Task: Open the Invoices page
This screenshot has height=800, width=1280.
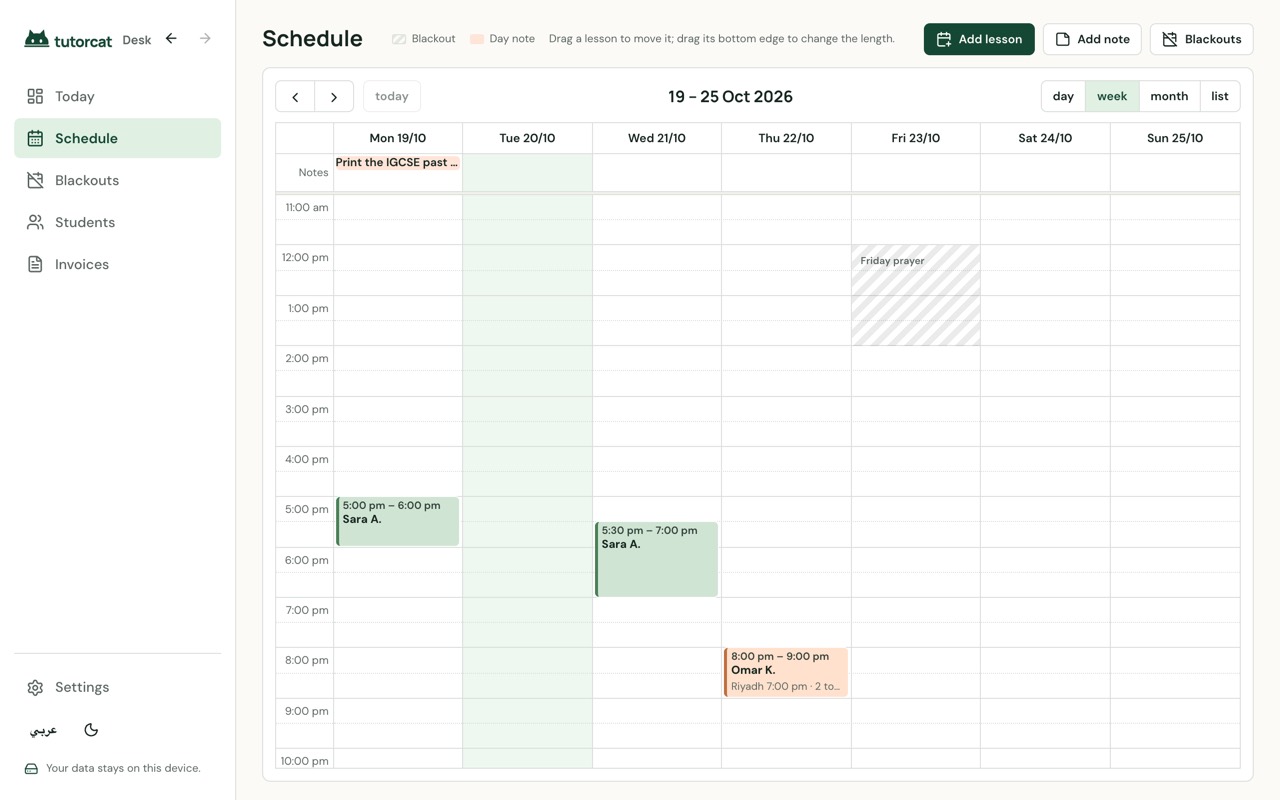Action: [118, 264]
